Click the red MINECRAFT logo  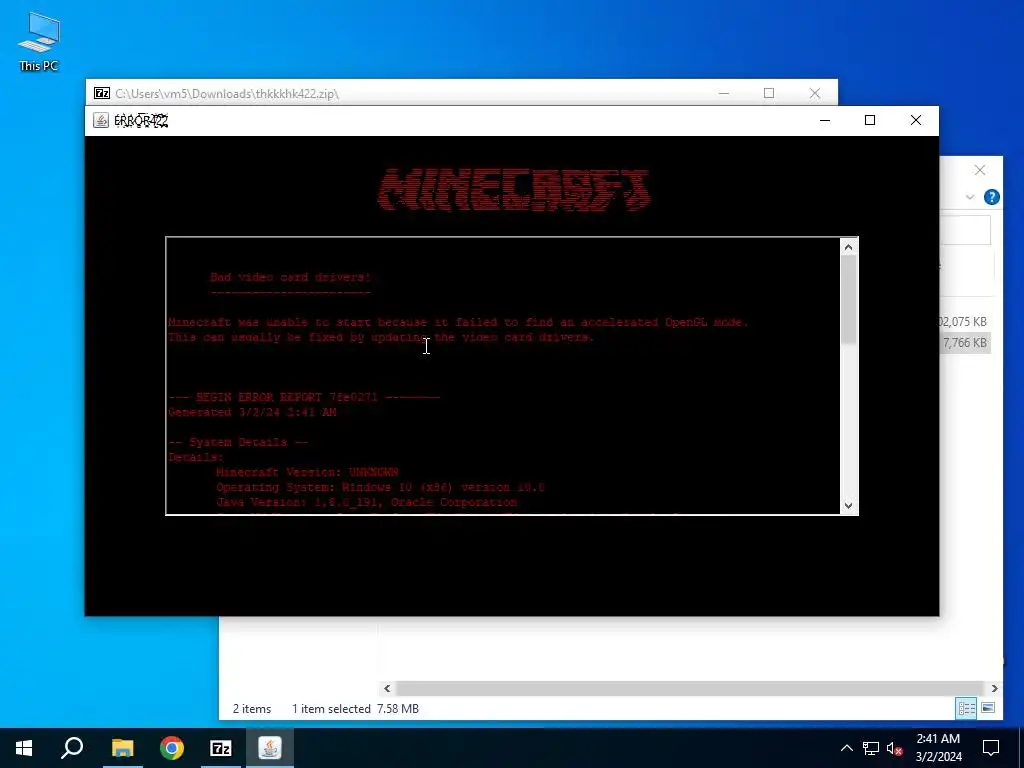(x=513, y=190)
